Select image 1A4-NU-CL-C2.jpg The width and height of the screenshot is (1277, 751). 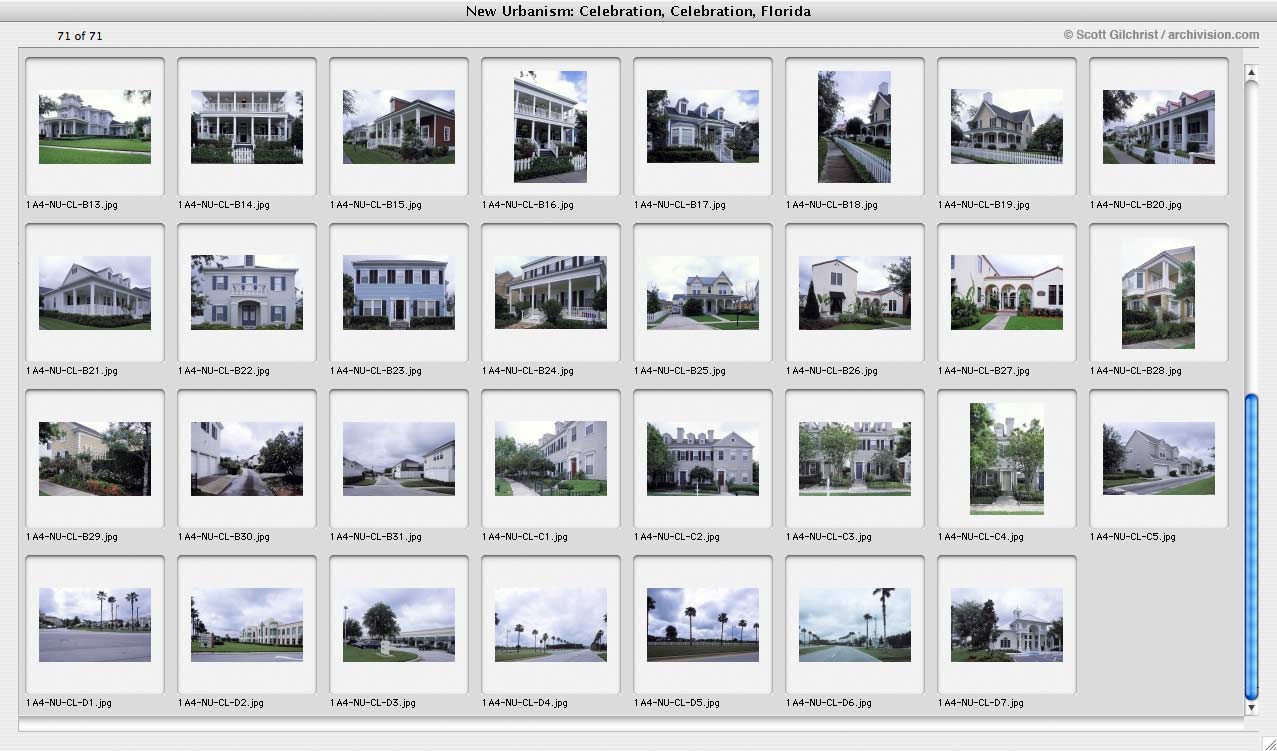[703, 459]
